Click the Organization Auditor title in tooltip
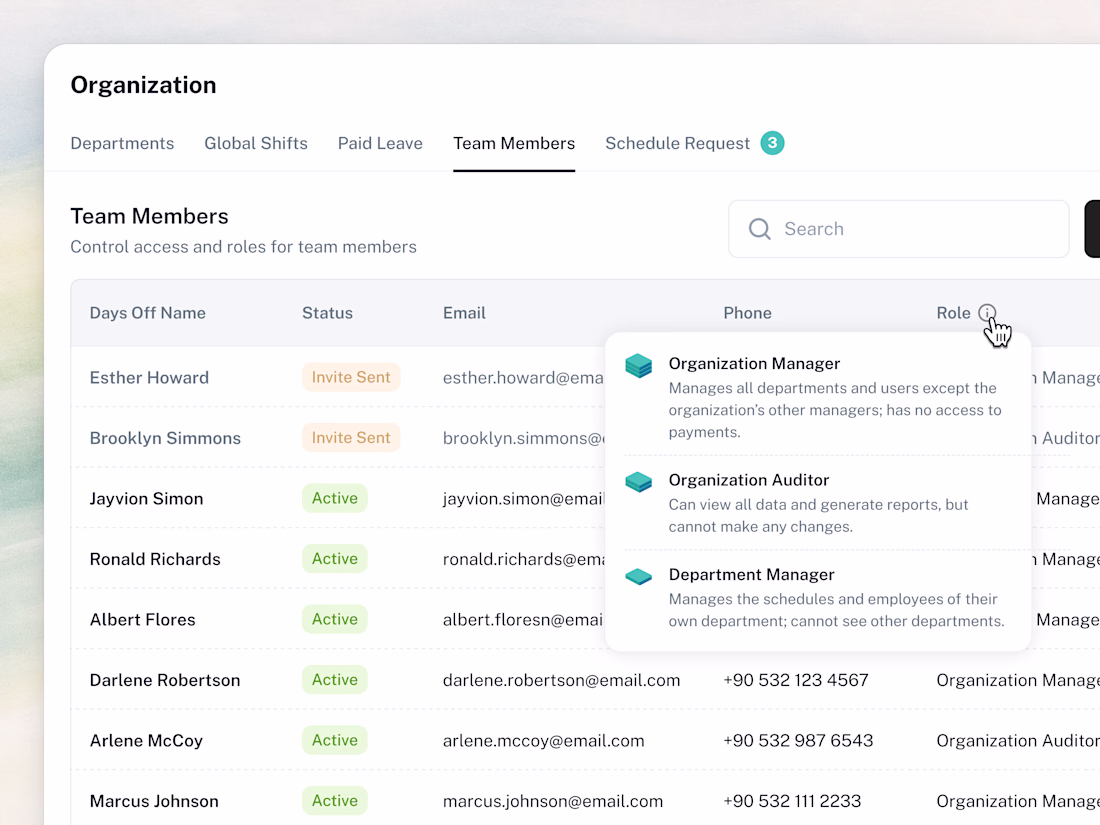The width and height of the screenshot is (1100, 825). coord(749,480)
